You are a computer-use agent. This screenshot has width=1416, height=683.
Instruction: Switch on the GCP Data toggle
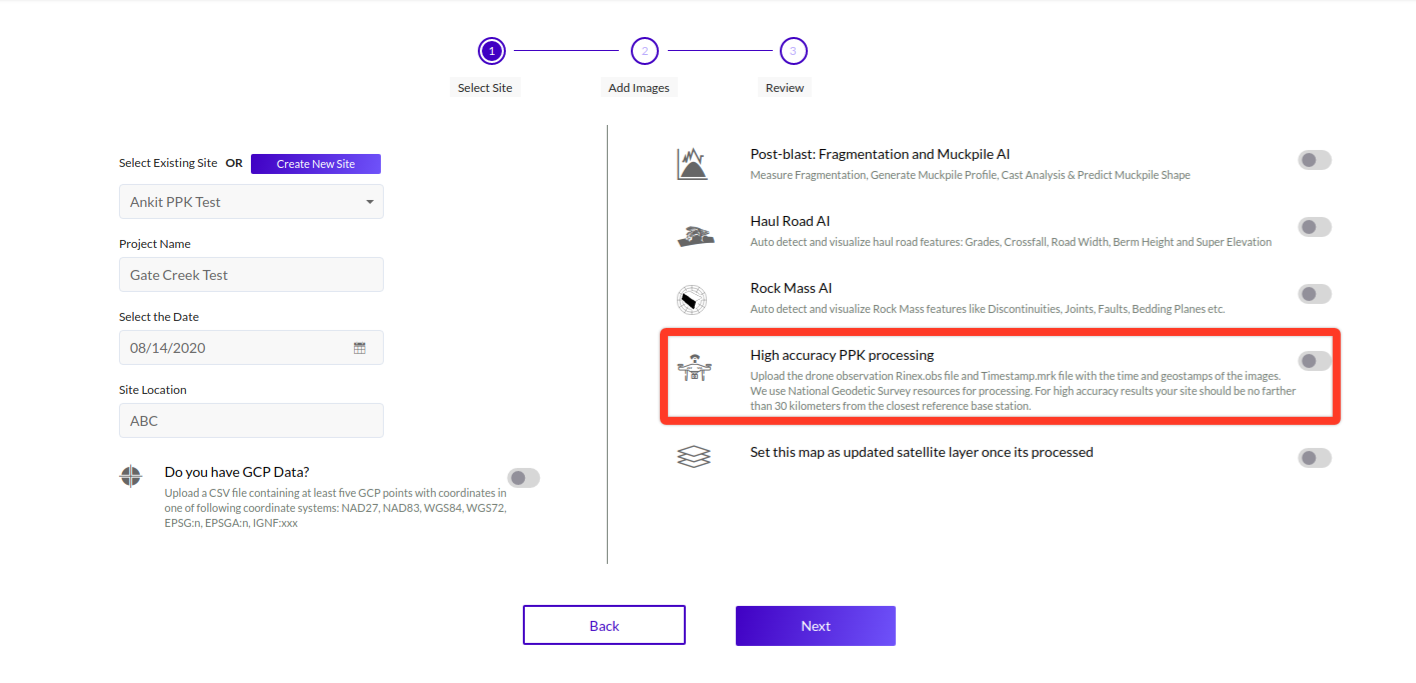tap(523, 478)
